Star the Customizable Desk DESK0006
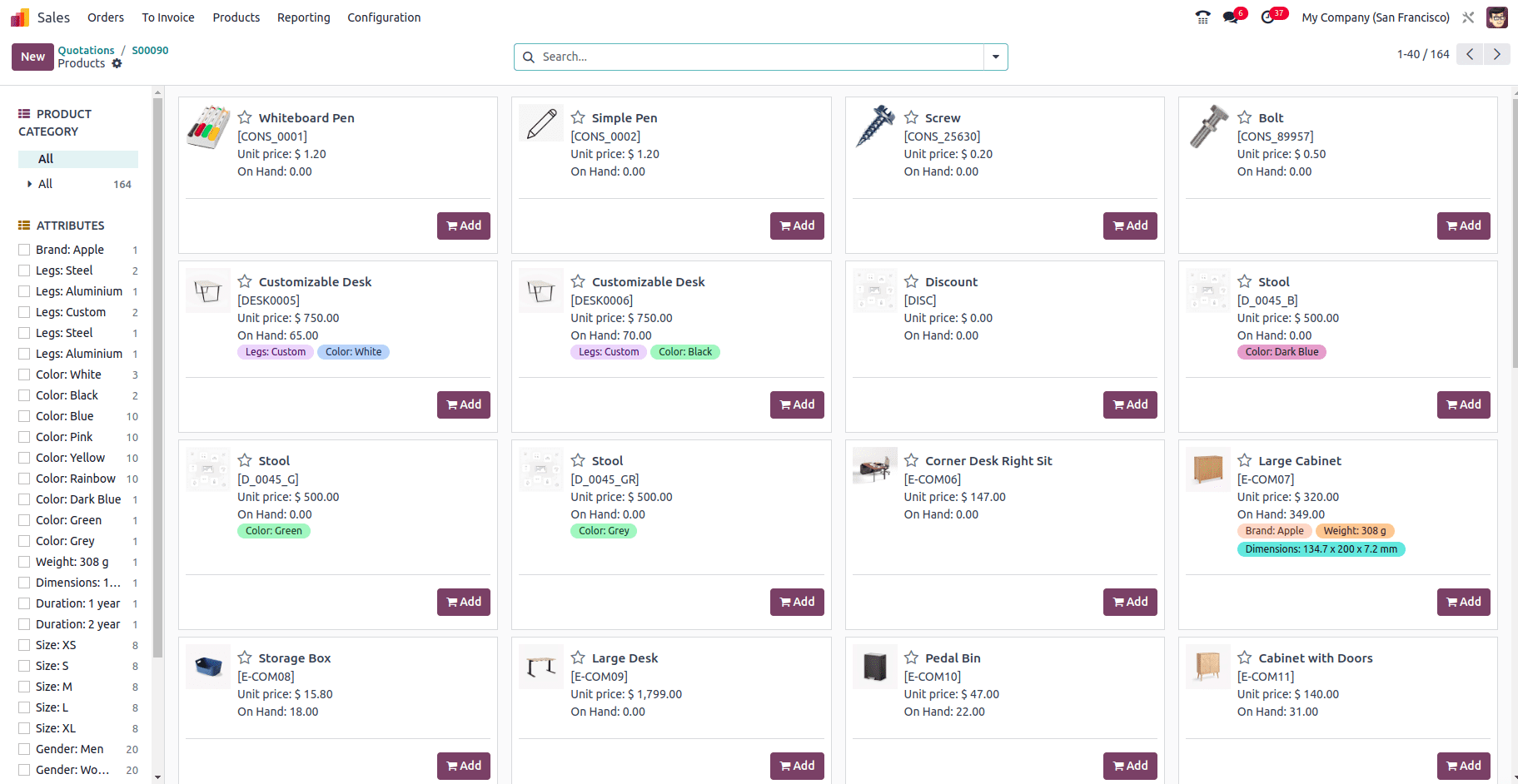 click(x=578, y=281)
